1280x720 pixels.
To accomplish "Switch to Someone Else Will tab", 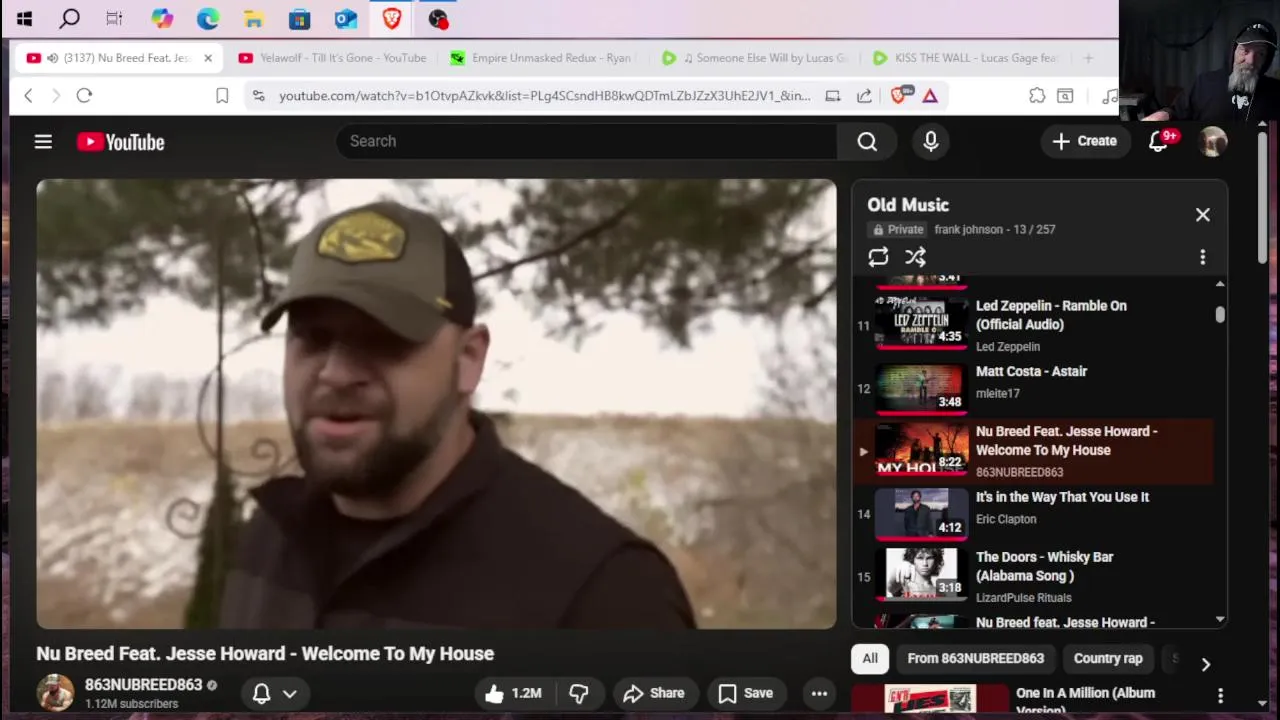I will coord(756,58).
